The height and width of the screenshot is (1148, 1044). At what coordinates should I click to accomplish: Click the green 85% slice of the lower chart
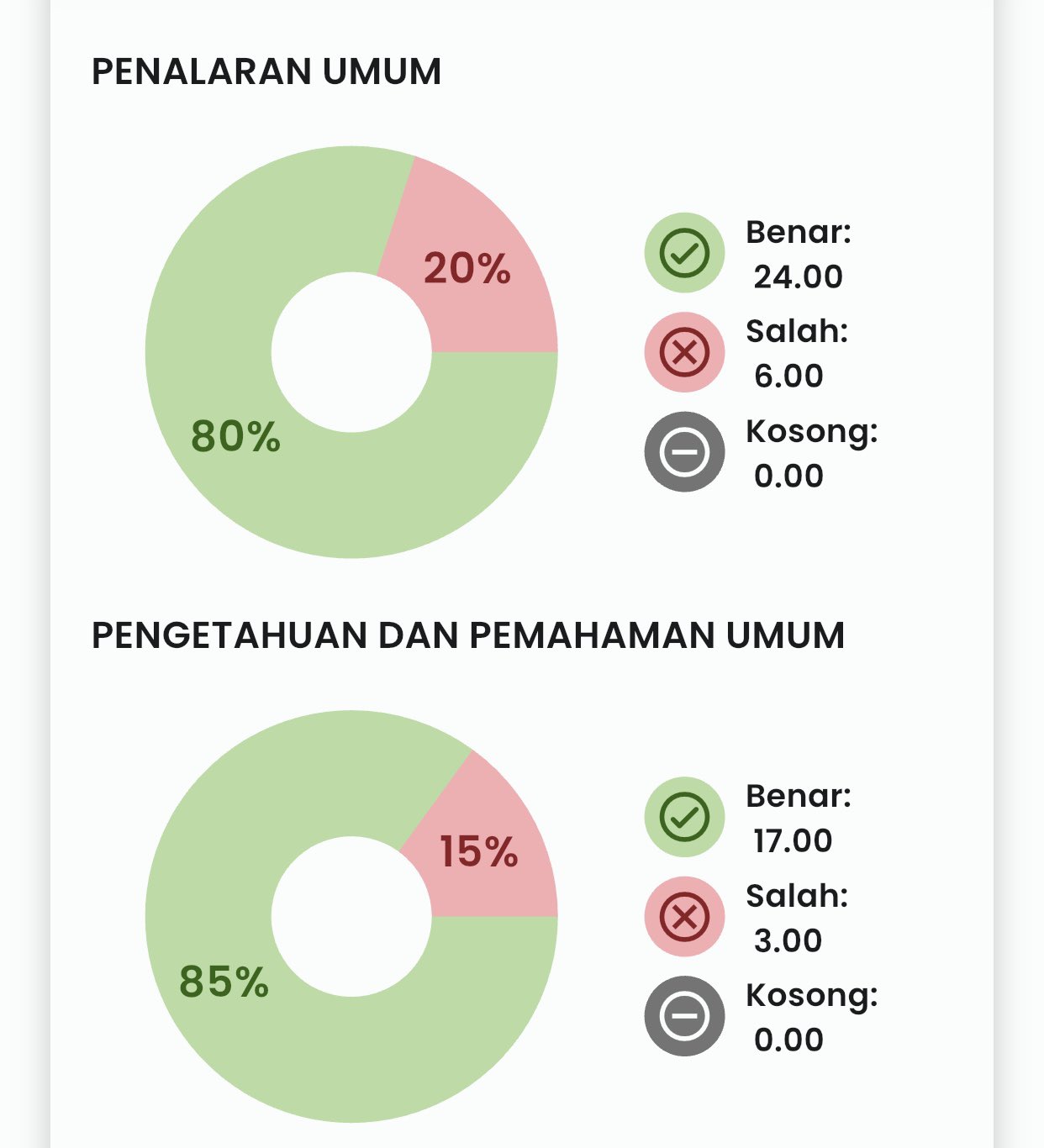pos(224,982)
